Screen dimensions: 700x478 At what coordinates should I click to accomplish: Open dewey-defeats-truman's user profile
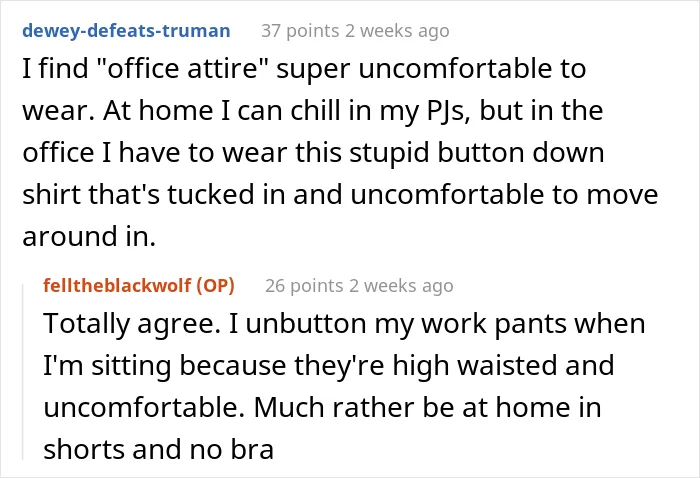tap(126, 31)
